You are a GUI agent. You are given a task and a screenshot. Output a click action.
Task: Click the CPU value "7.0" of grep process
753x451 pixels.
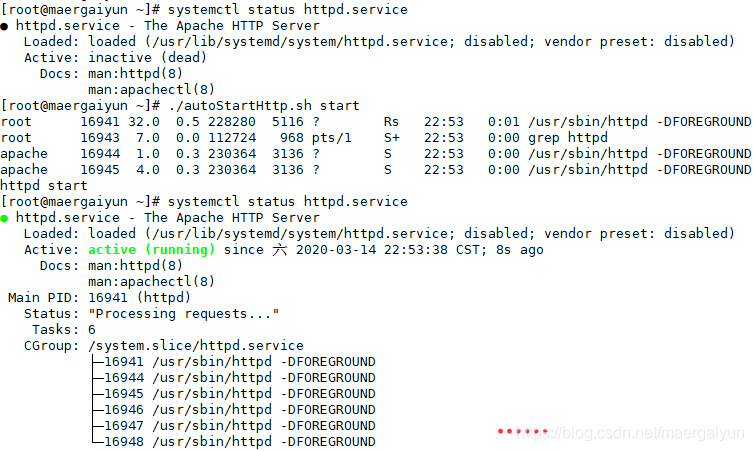click(x=147, y=138)
